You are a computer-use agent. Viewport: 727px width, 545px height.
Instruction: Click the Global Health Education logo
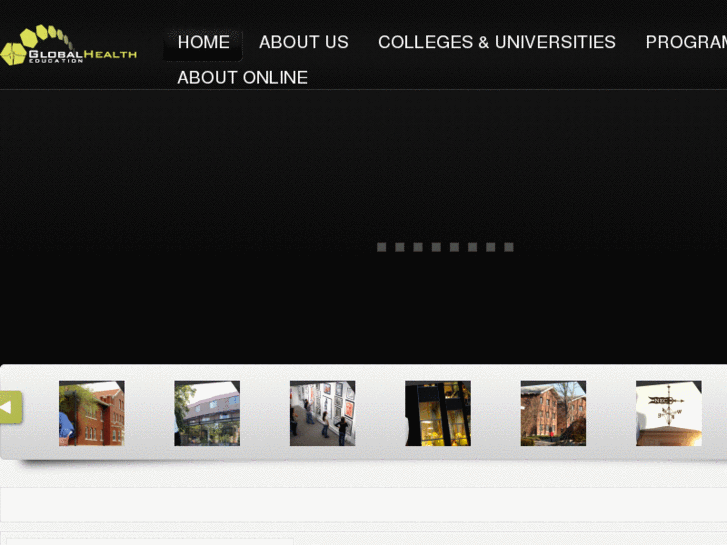(69, 45)
